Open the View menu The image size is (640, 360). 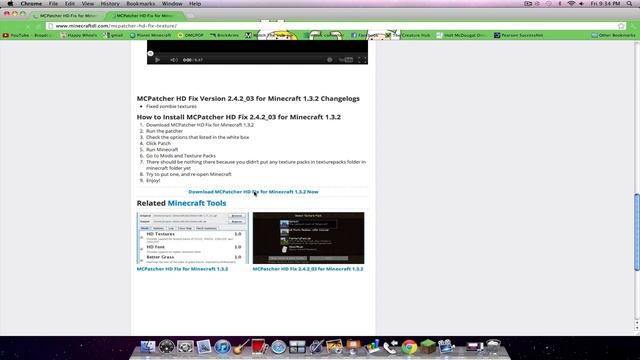[x=88, y=4]
